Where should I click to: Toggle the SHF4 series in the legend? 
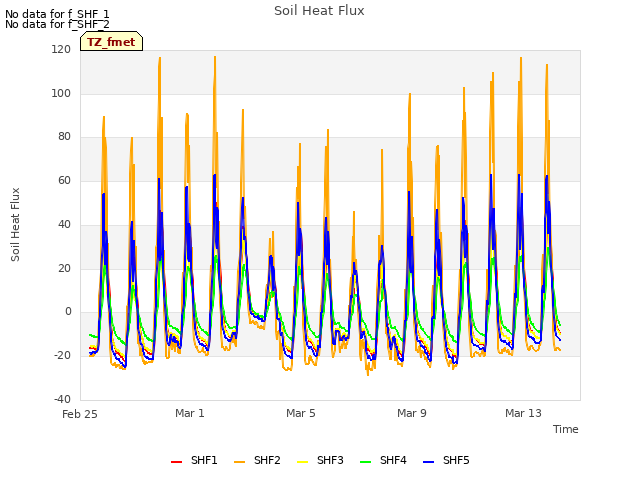click(x=383, y=460)
